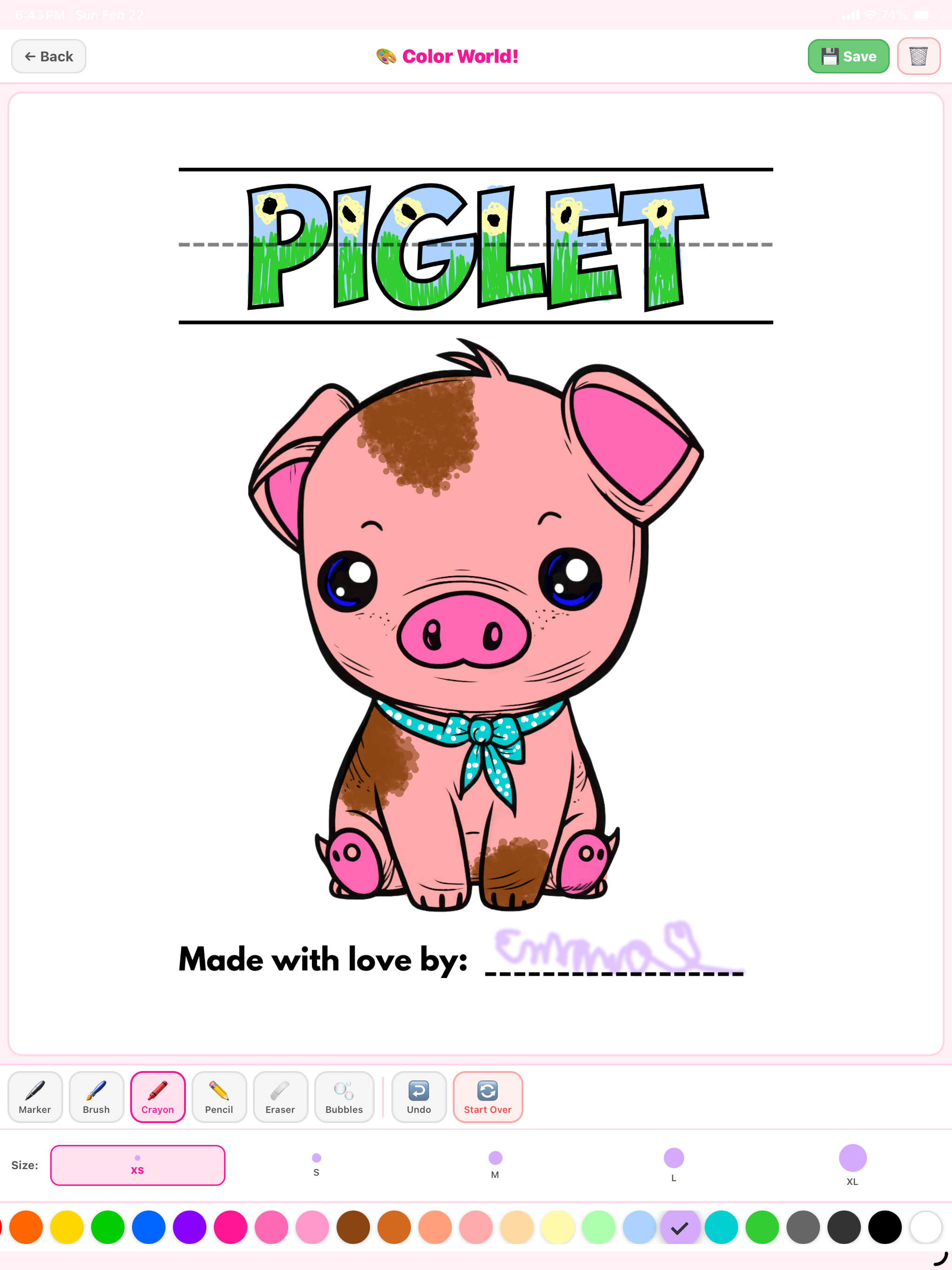Pick the blue color swatch

pos(149,1227)
